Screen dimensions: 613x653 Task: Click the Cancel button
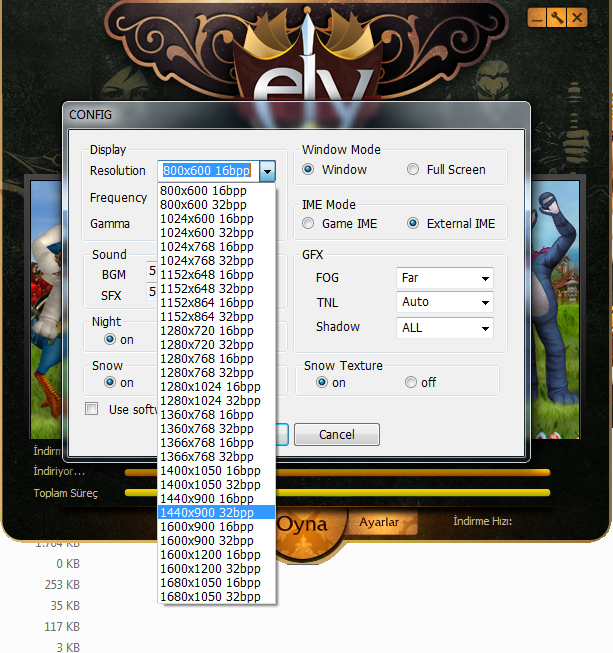(337, 435)
